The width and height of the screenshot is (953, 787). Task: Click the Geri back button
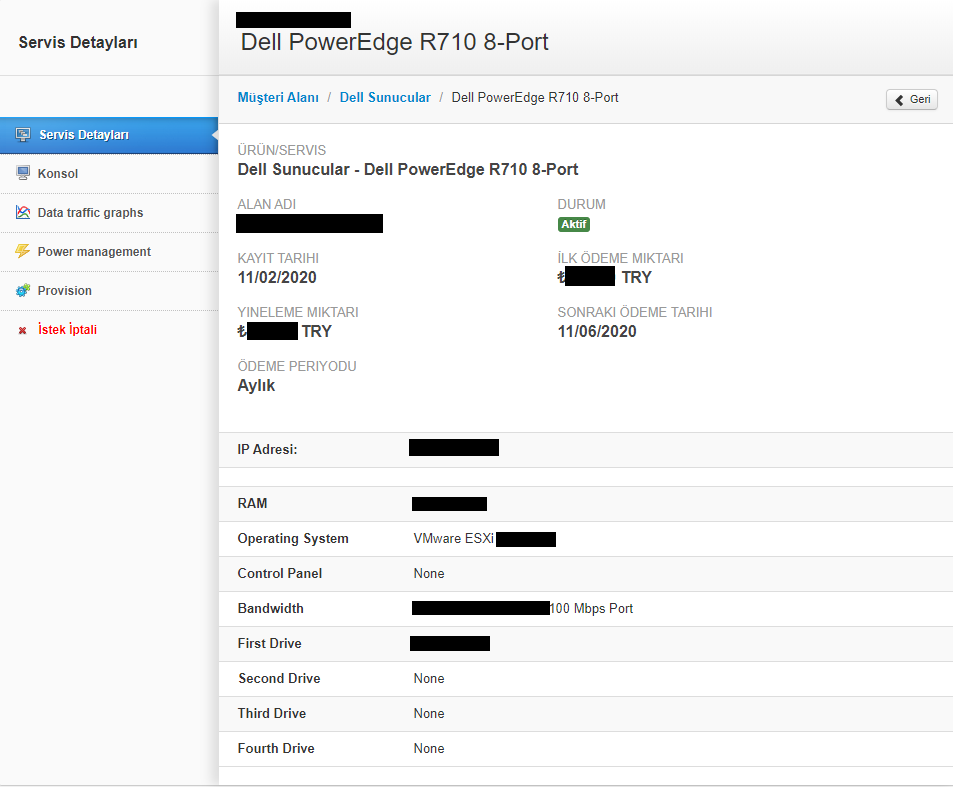pos(912,100)
